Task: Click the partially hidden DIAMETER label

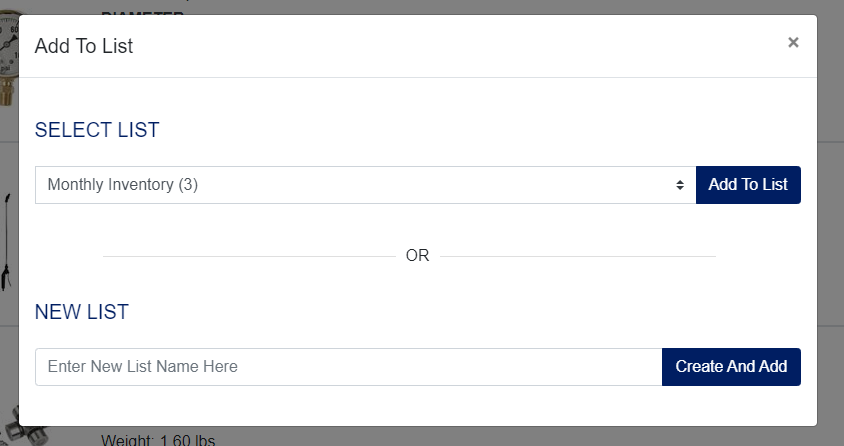Action: click(142, 12)
